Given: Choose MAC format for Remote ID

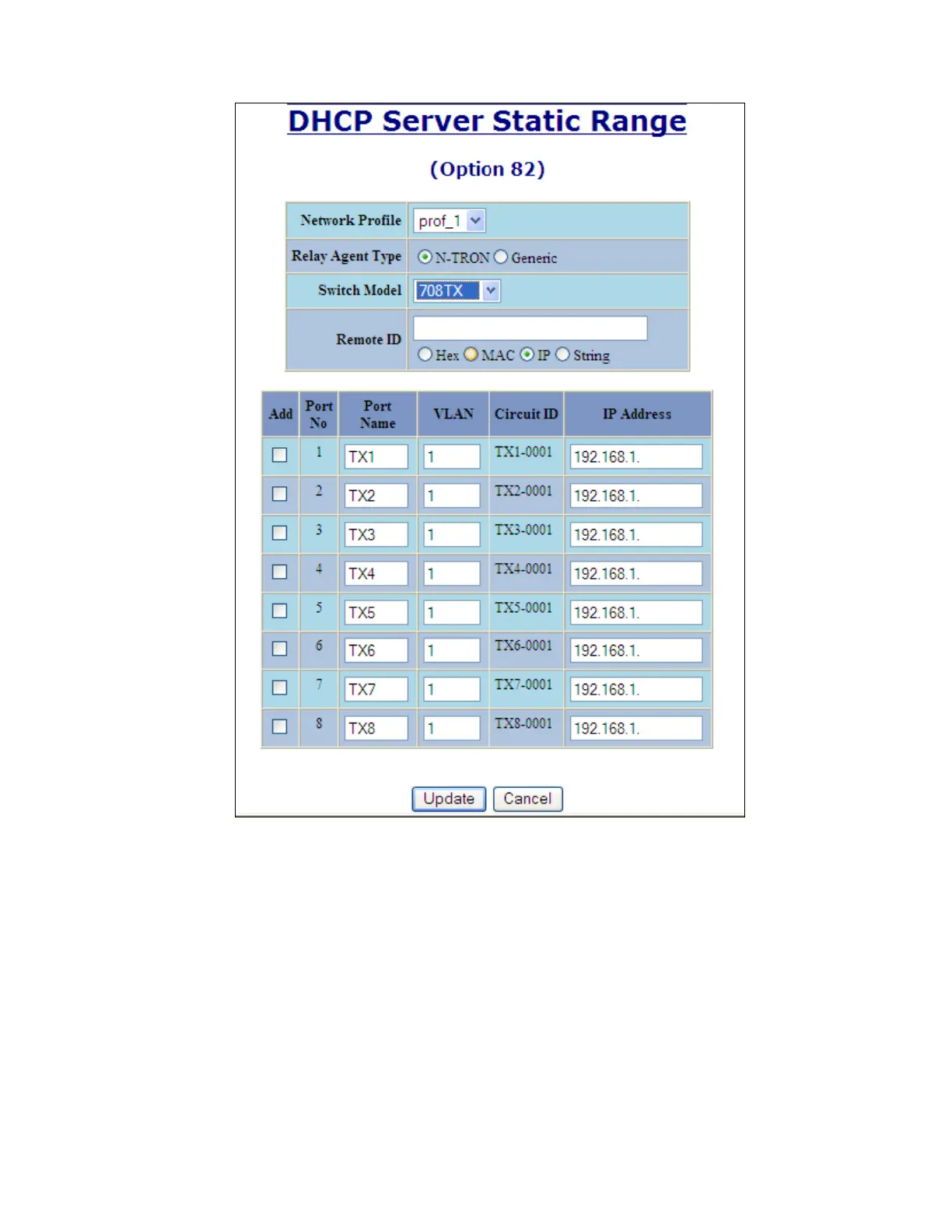Looking at the screenshot, I should click(x=471, y=355).
